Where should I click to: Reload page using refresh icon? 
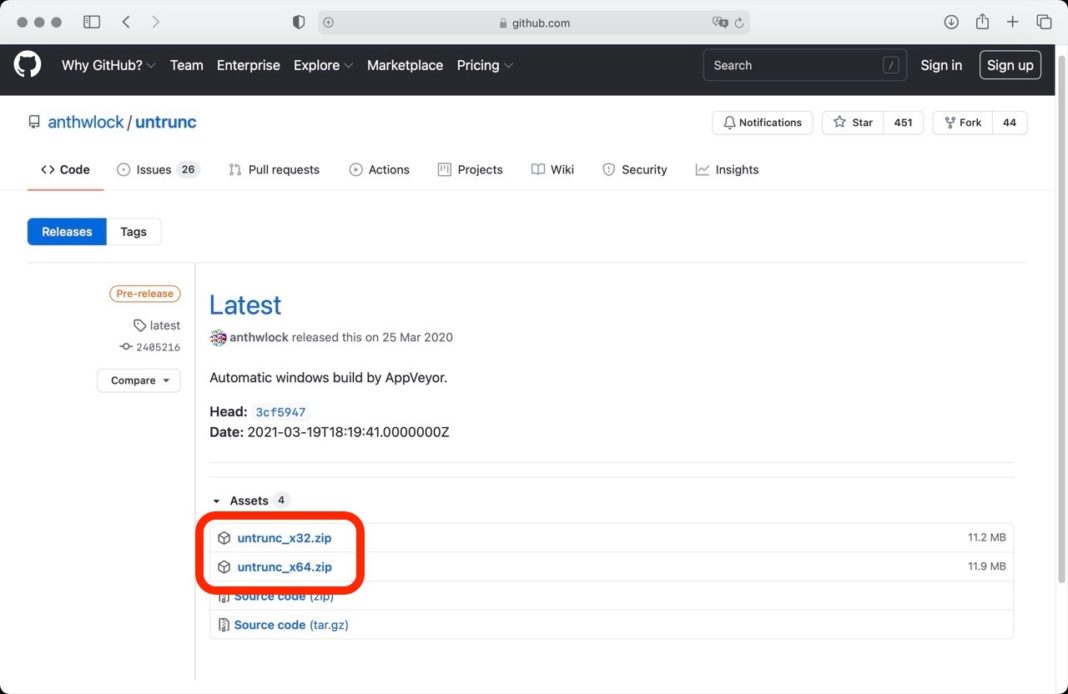click(x=739, y=23)
